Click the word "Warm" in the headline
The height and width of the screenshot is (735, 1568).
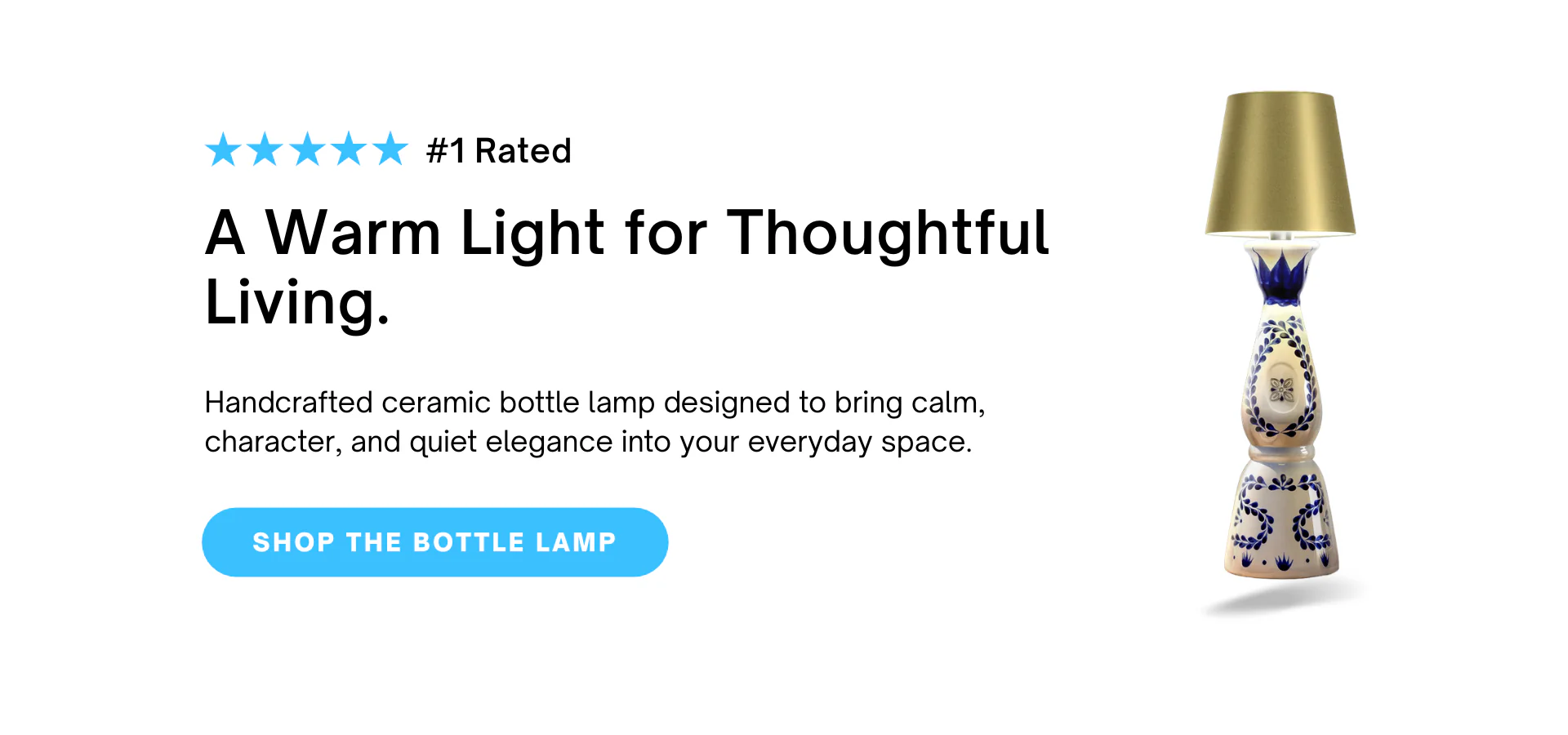pyautogui.click(x=354, y=234)
